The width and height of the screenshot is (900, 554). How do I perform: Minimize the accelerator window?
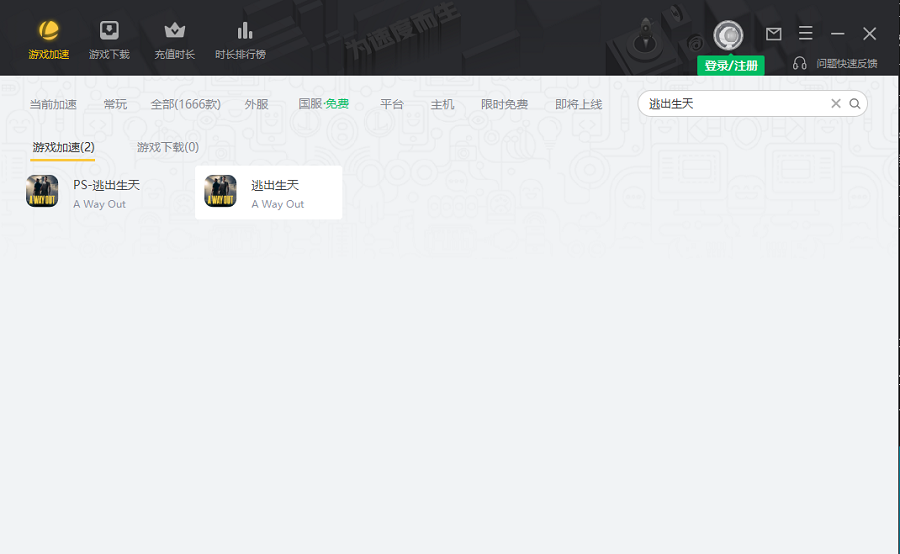point(837,34)
